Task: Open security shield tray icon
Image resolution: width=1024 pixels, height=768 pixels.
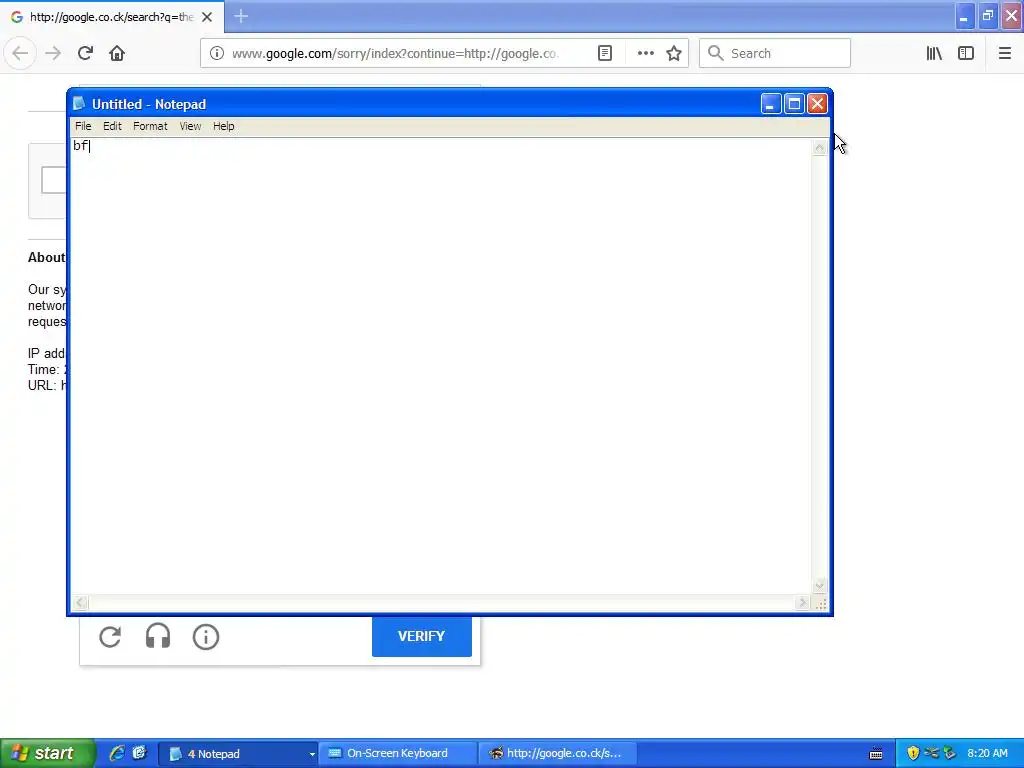Action: tap(913, 754)
